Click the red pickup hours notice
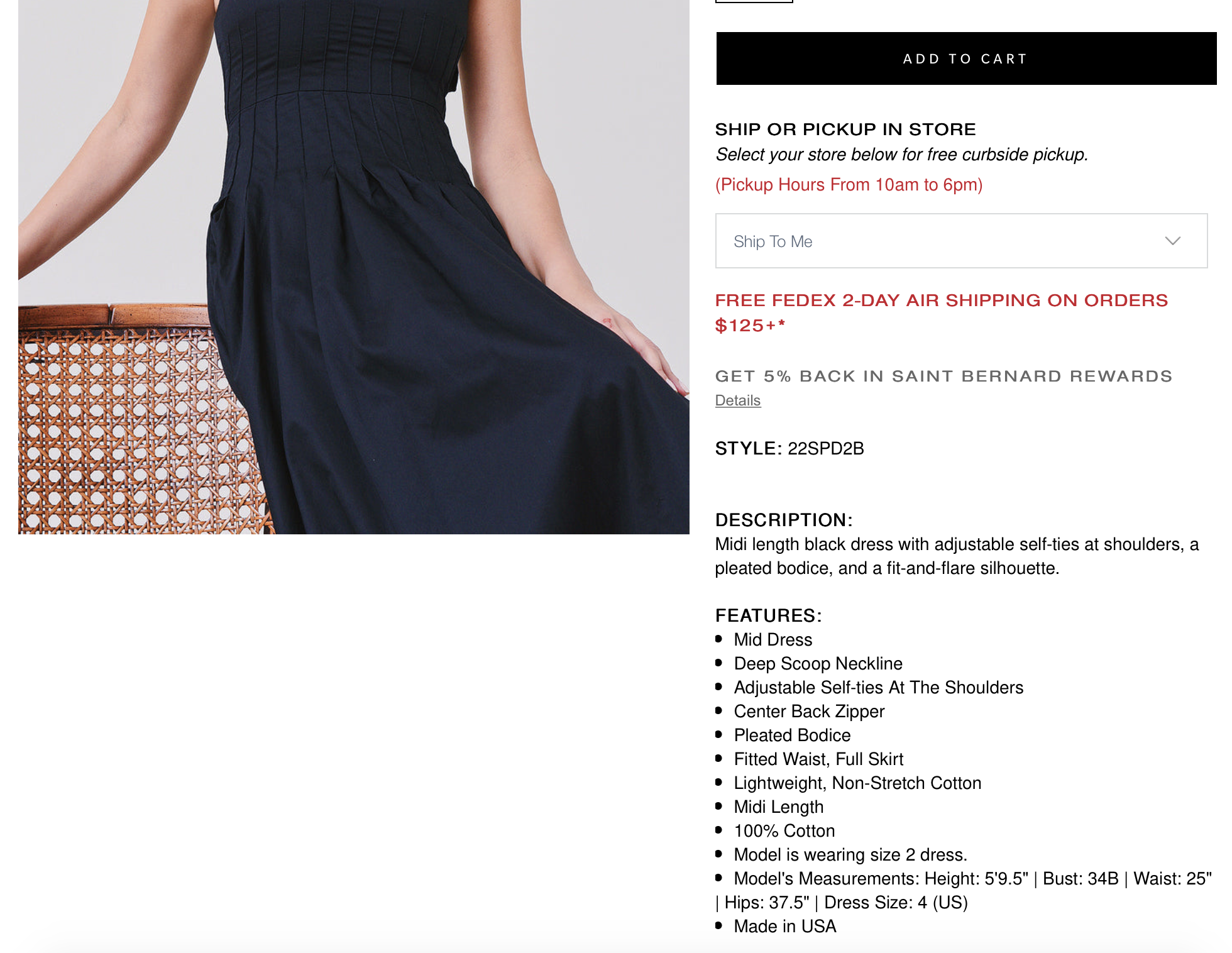This screenshot has width=1232, height=953. 849,185
